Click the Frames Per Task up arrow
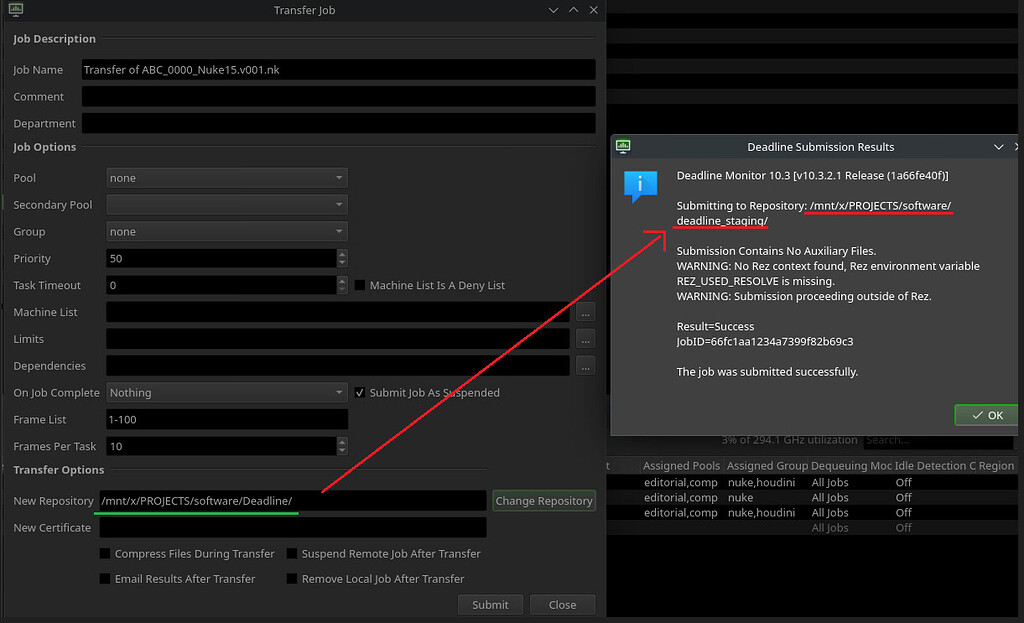 click(341, 442)
